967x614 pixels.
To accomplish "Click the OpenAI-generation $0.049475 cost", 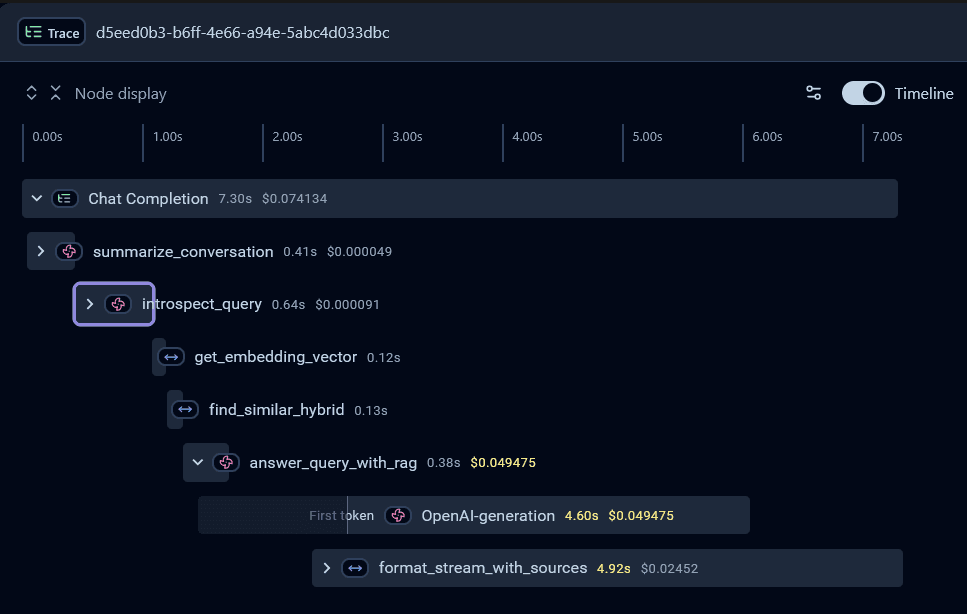I will (x=641, y=515).
